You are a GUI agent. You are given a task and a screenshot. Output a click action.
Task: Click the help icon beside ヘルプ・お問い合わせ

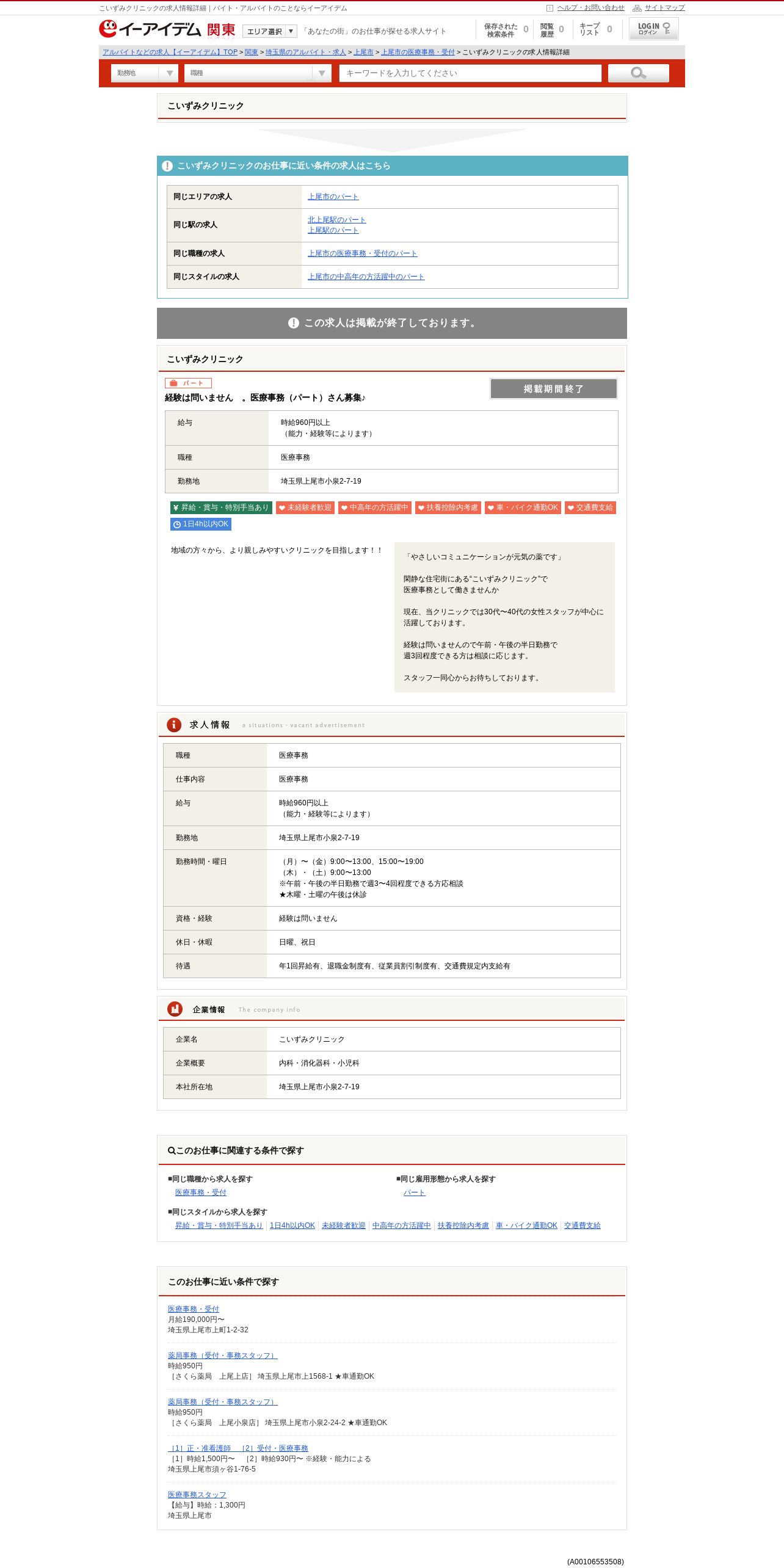(550, 8)
